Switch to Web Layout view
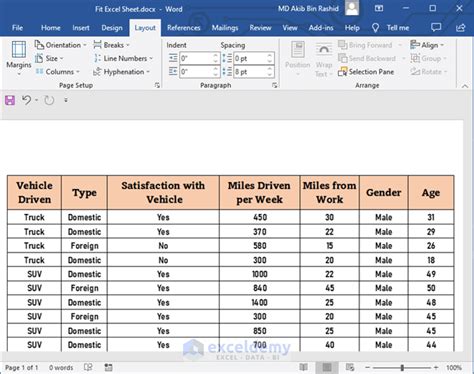 (x=350, y=367)
